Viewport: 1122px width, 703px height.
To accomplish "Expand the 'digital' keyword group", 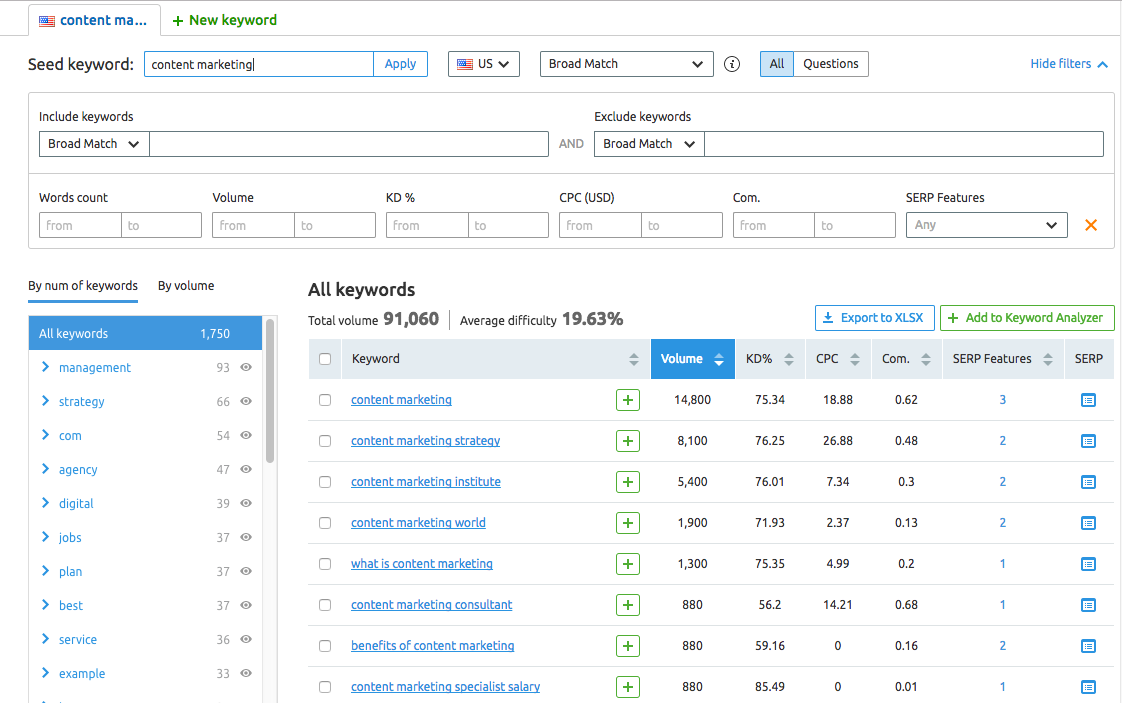I will (45, 503).
